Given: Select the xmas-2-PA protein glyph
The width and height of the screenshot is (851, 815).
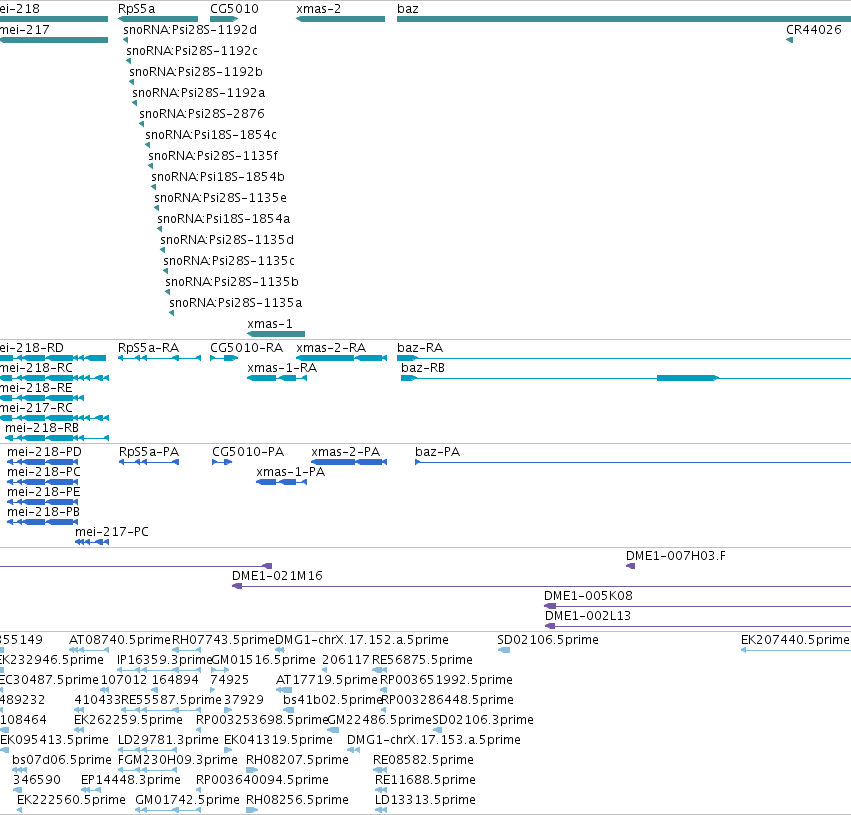Looking at the screenshot, I should coord(349,462).
